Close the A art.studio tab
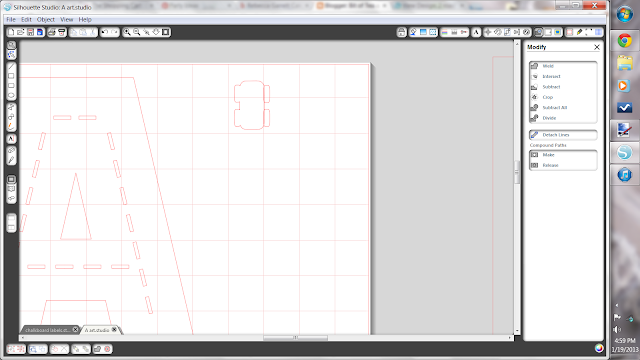640x360 pixels. point(114,329)
